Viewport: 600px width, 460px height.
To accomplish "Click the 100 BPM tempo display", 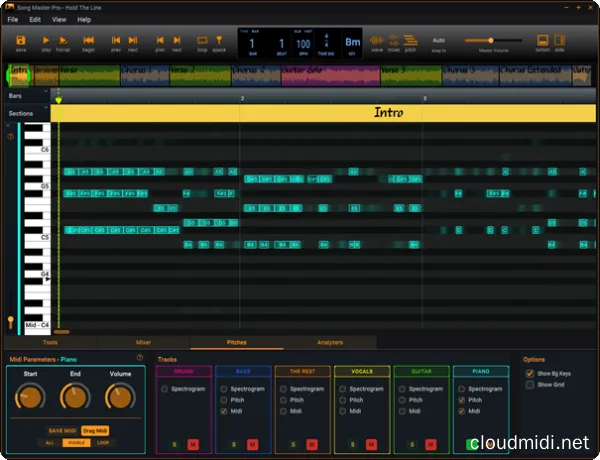I will [x=303, y=44].
